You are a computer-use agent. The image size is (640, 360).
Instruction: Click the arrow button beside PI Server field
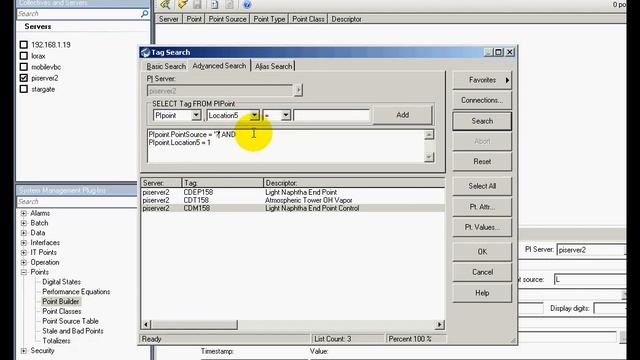(x=298, y=90)
